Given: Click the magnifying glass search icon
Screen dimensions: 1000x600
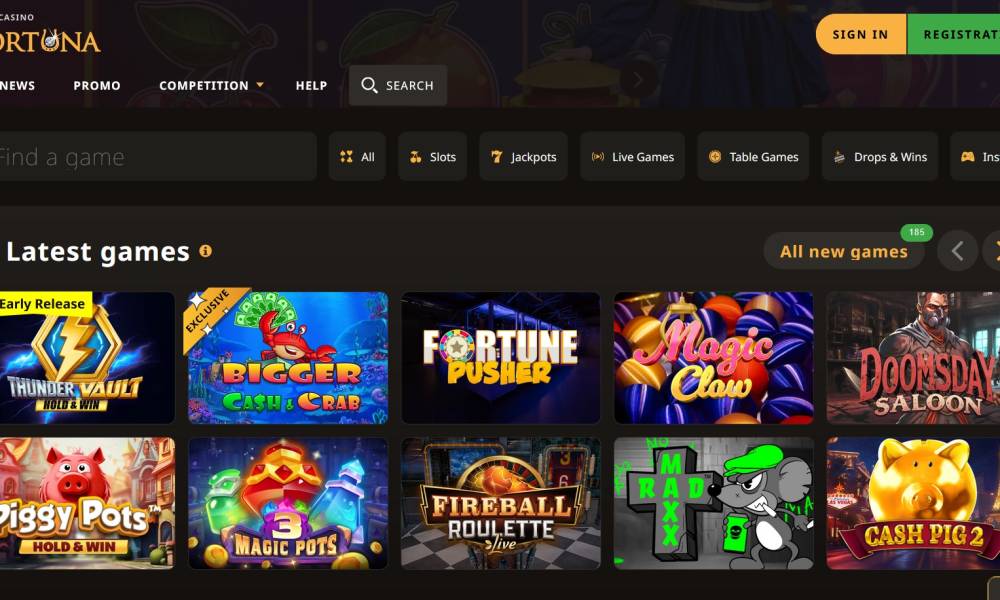Looking at the screenshot, I should pos(369,85).
